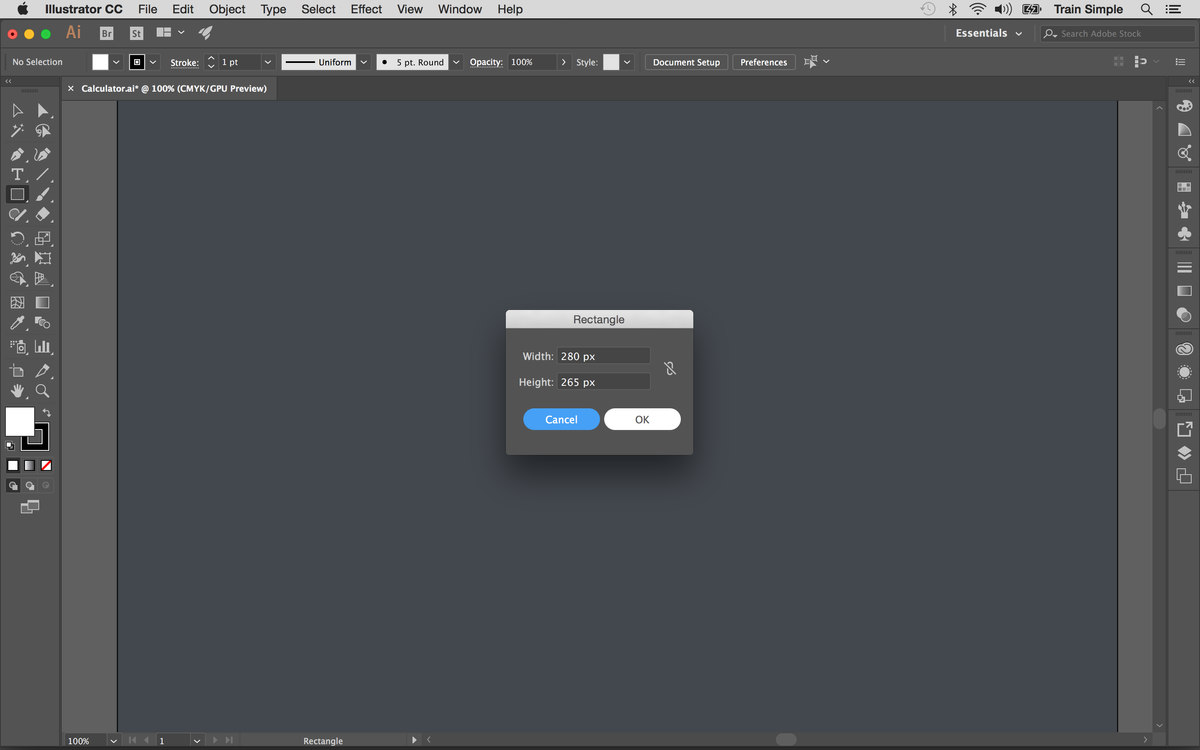Open the zoom level dropdown at bottom left
This screenshot has height=750, width=1200.
point(112,740)
